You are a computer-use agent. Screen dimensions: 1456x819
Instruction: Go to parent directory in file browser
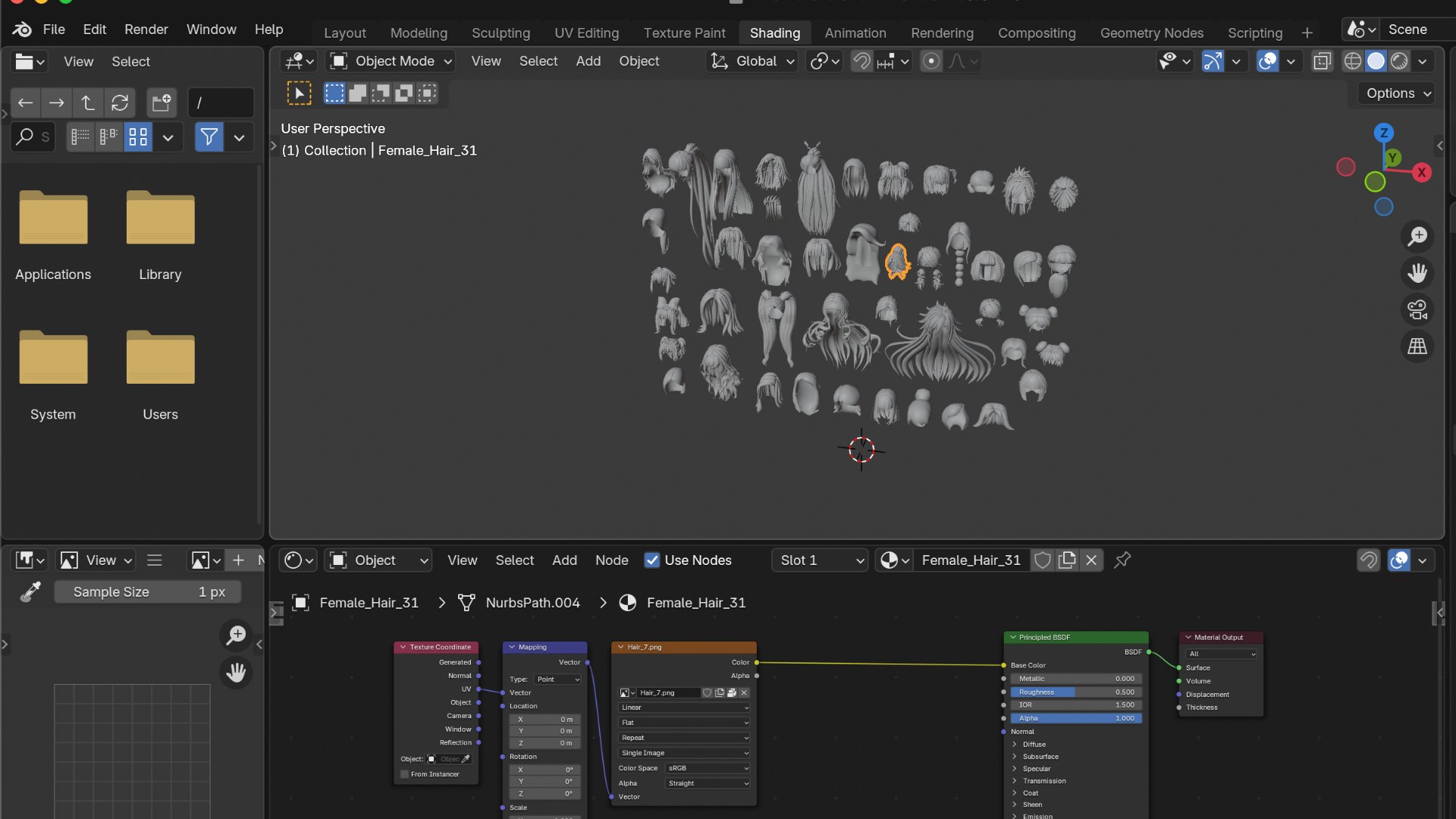coord(88,103)
